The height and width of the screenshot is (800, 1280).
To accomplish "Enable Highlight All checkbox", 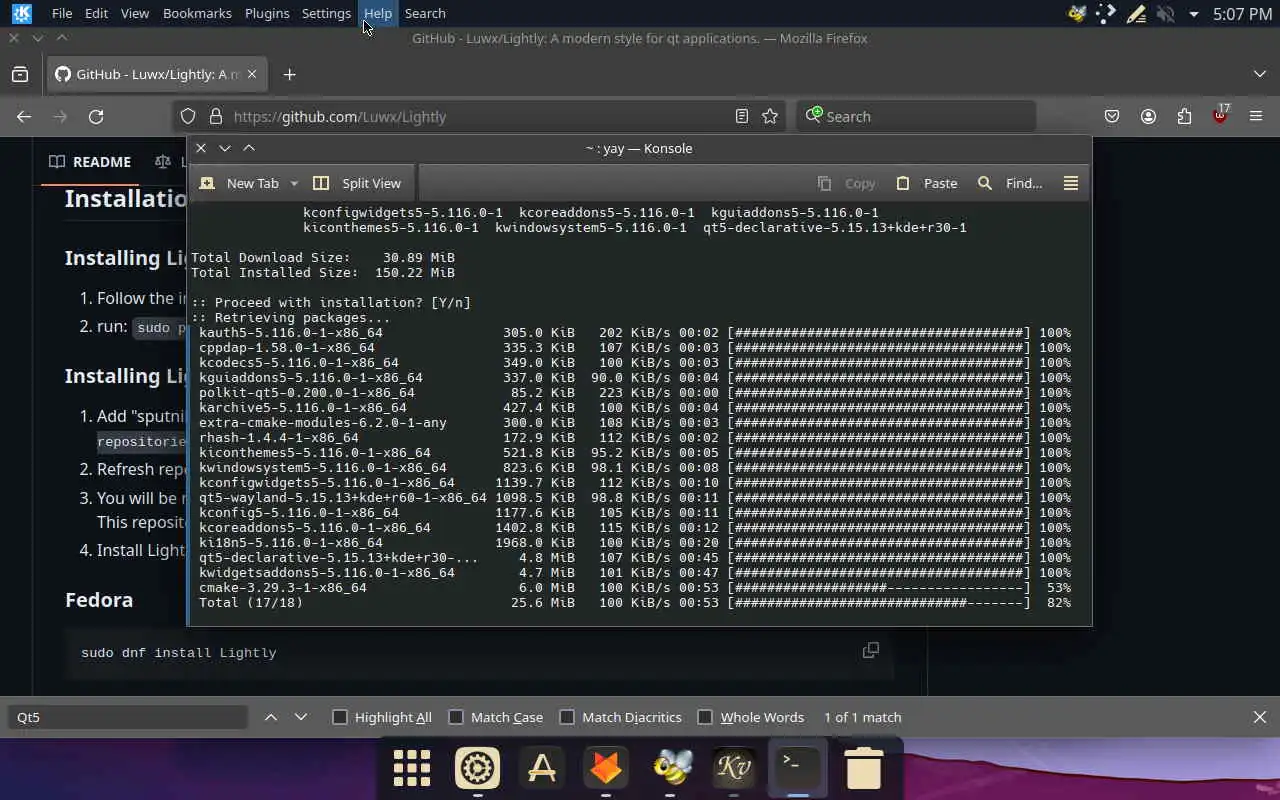I will [x=340, y=717].
